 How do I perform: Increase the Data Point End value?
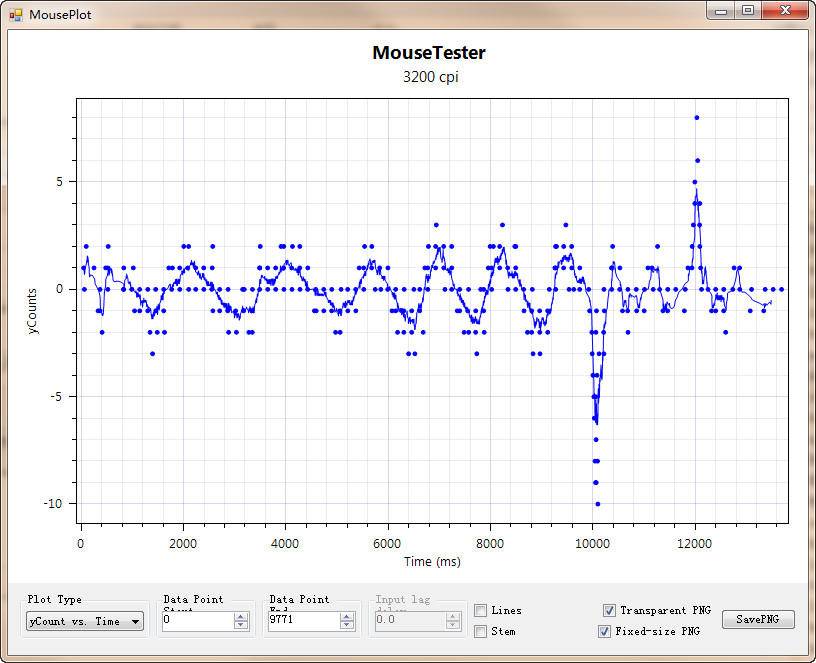click(x=346, y=616)
